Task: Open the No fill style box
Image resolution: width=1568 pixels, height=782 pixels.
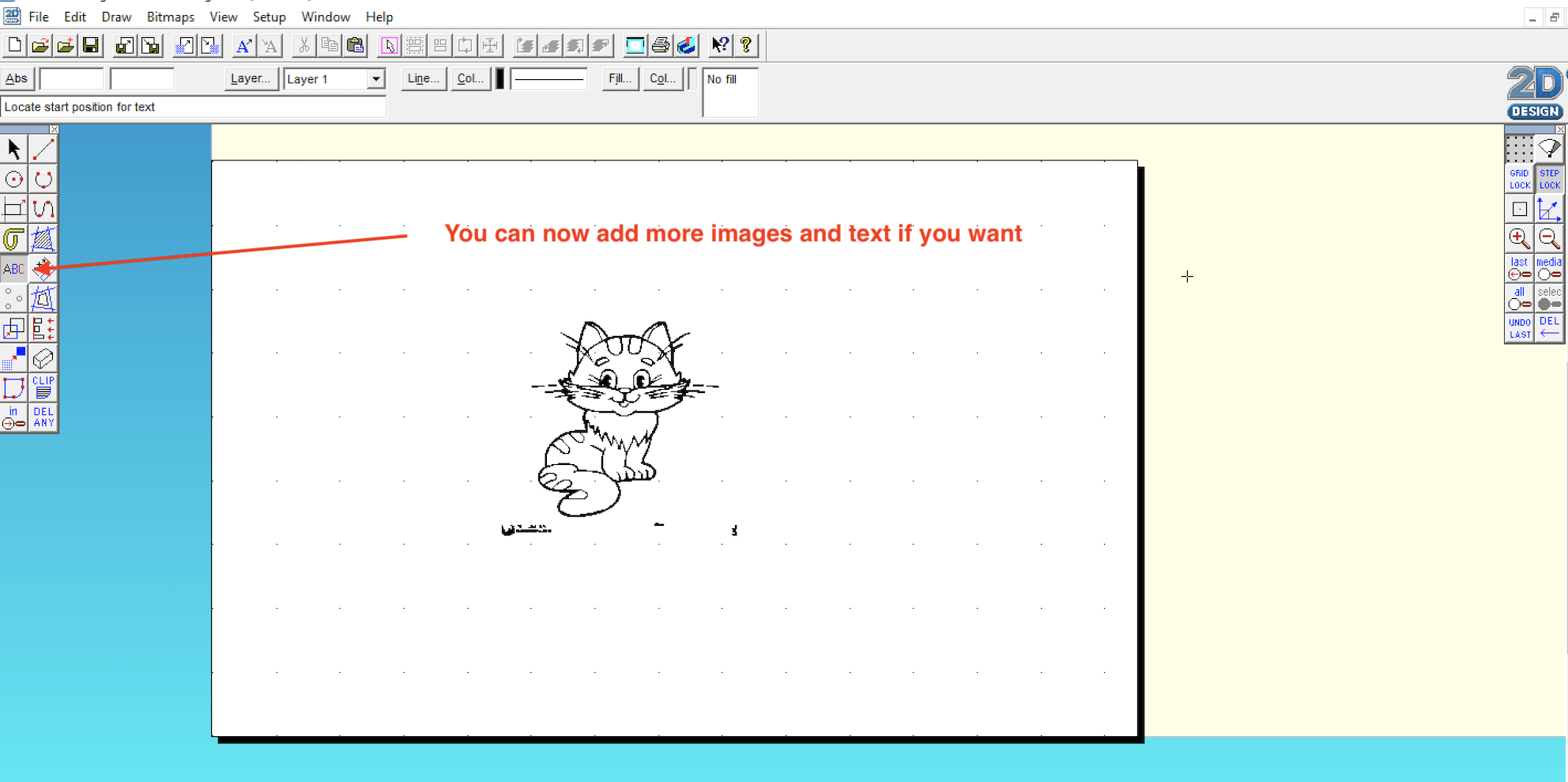Action: [x=729, y=93]
